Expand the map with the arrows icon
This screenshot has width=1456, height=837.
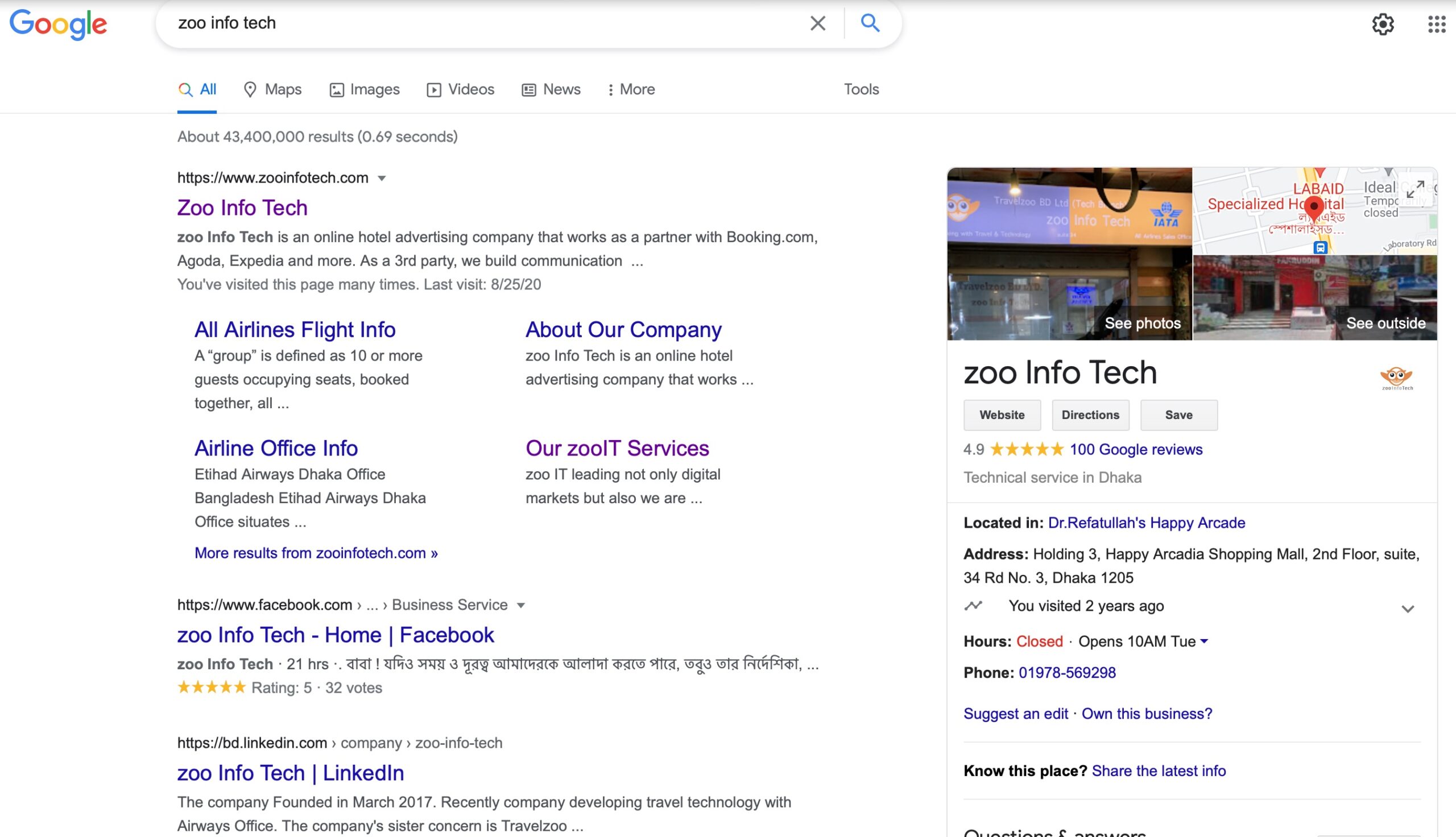click(1414, 189)
